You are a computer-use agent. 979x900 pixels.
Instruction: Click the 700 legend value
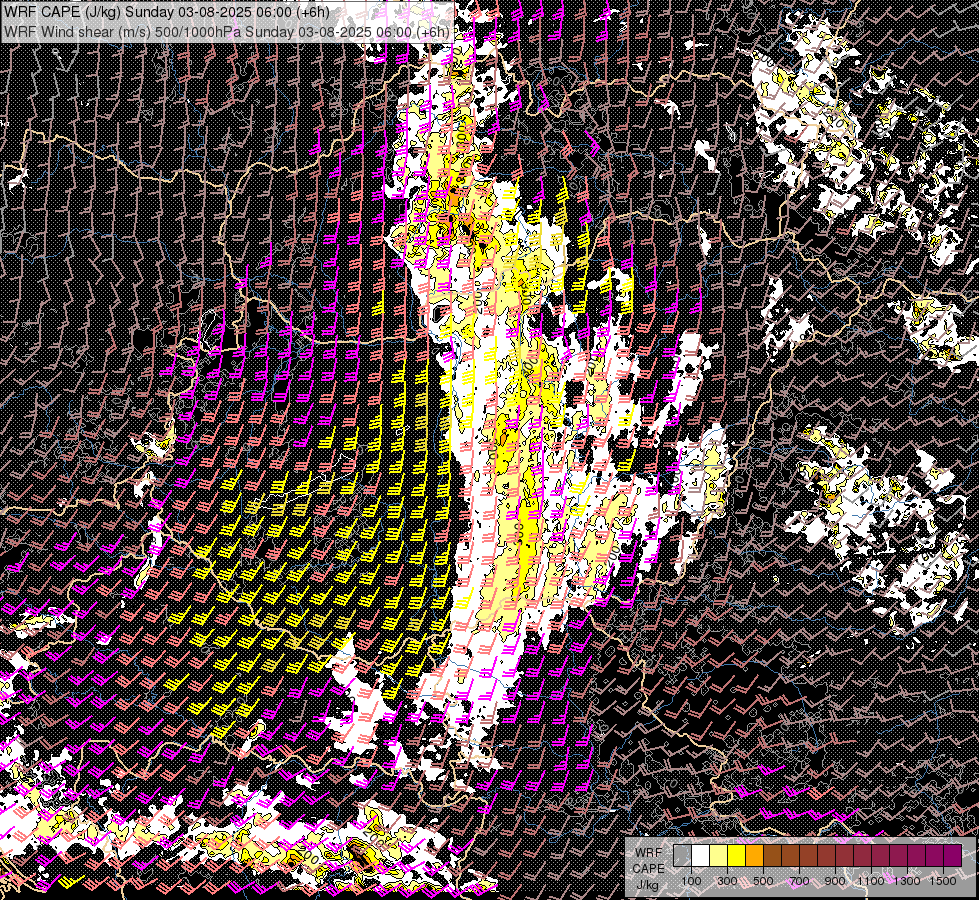point(799,881)
